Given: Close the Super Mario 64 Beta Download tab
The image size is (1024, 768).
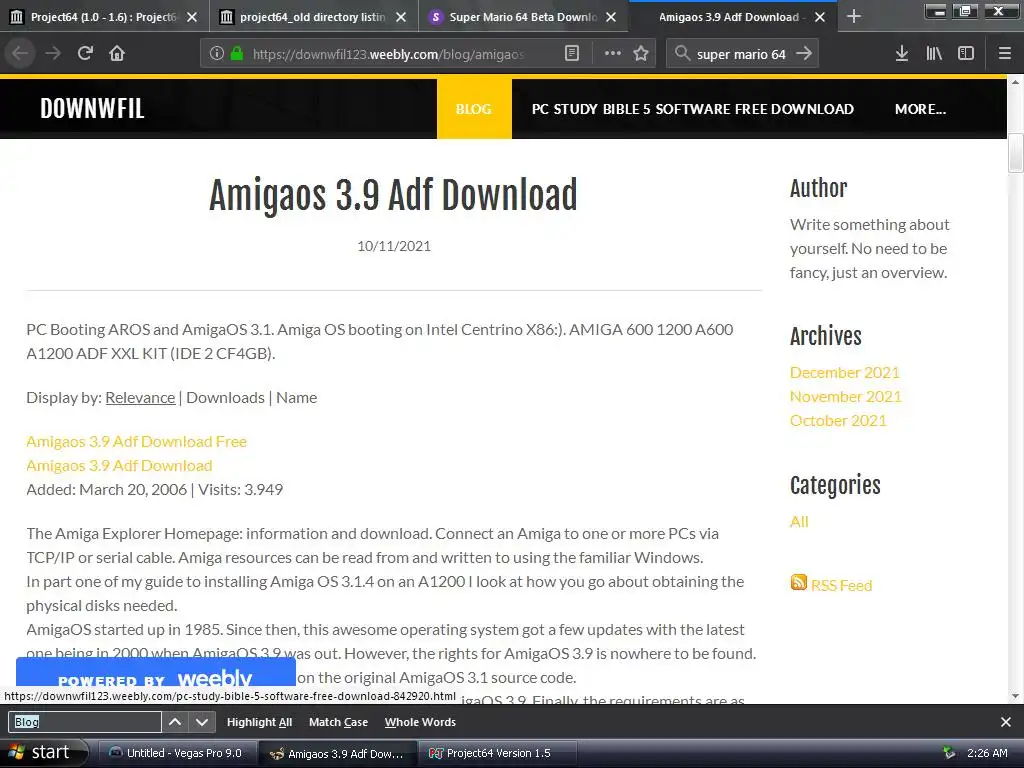Looking at the screenshot, I should [611, 17].
